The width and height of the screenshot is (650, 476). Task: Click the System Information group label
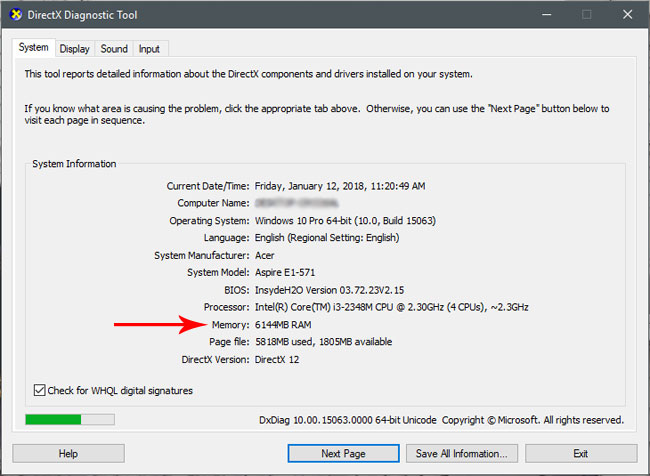pos(74,164)
